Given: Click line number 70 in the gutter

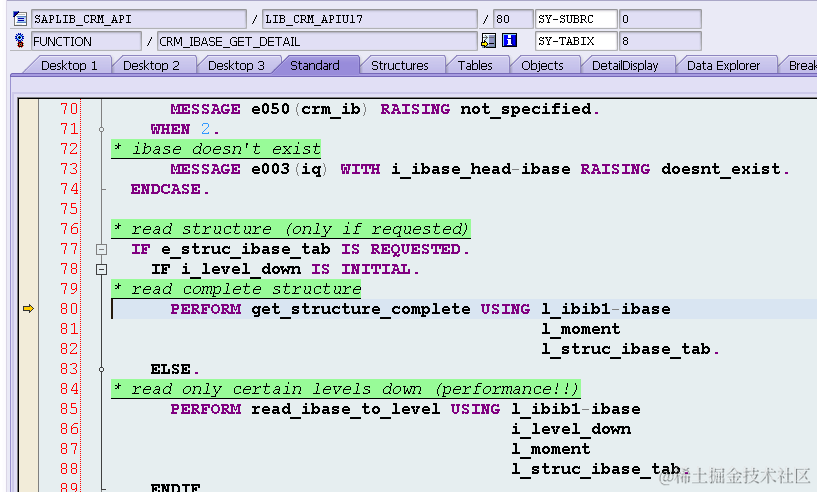Looking at the screenshot, I should pyautogui.click(x=69, y=109).
